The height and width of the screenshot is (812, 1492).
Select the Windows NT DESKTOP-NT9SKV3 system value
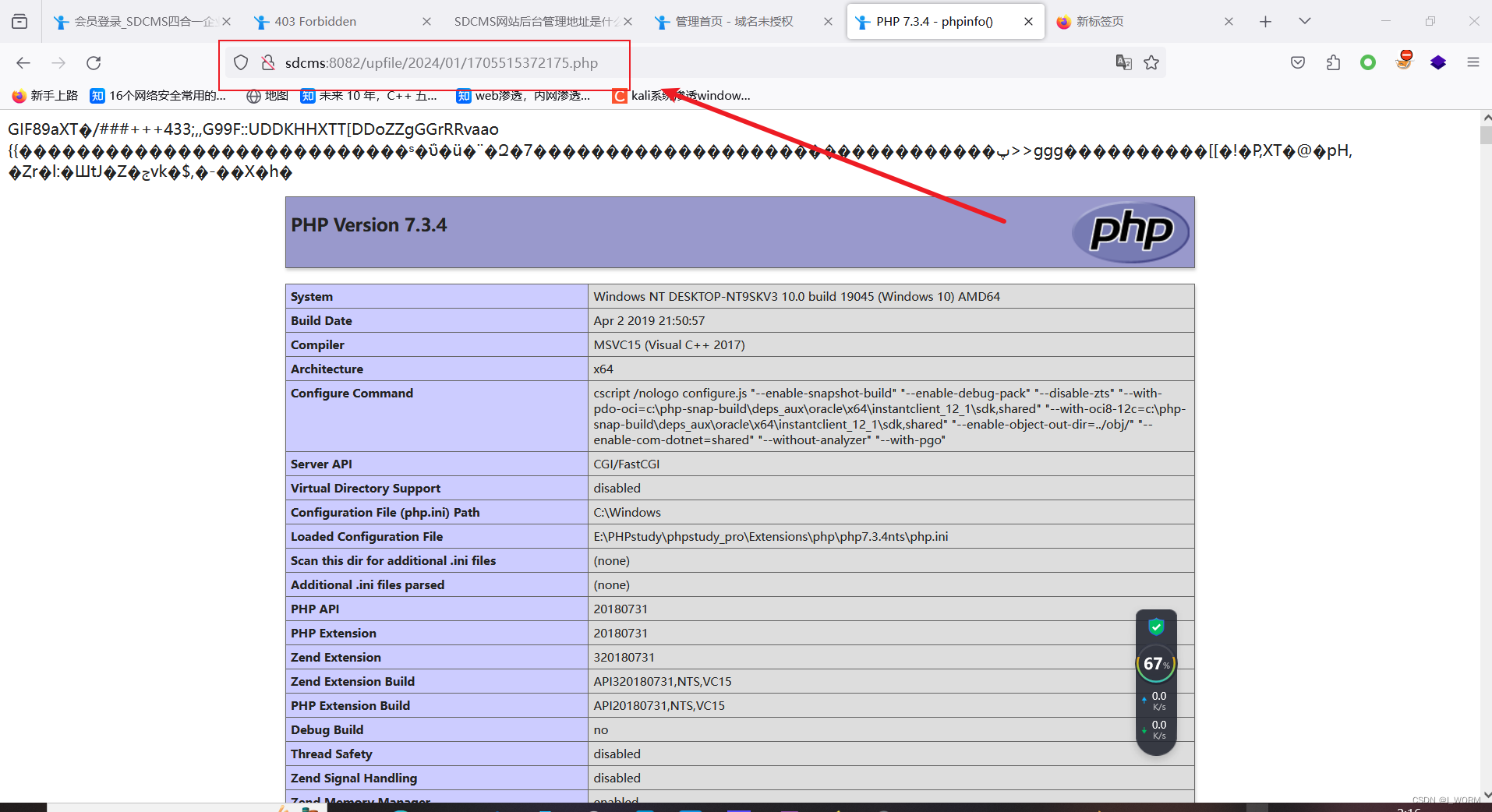click(x=797, y=297)
